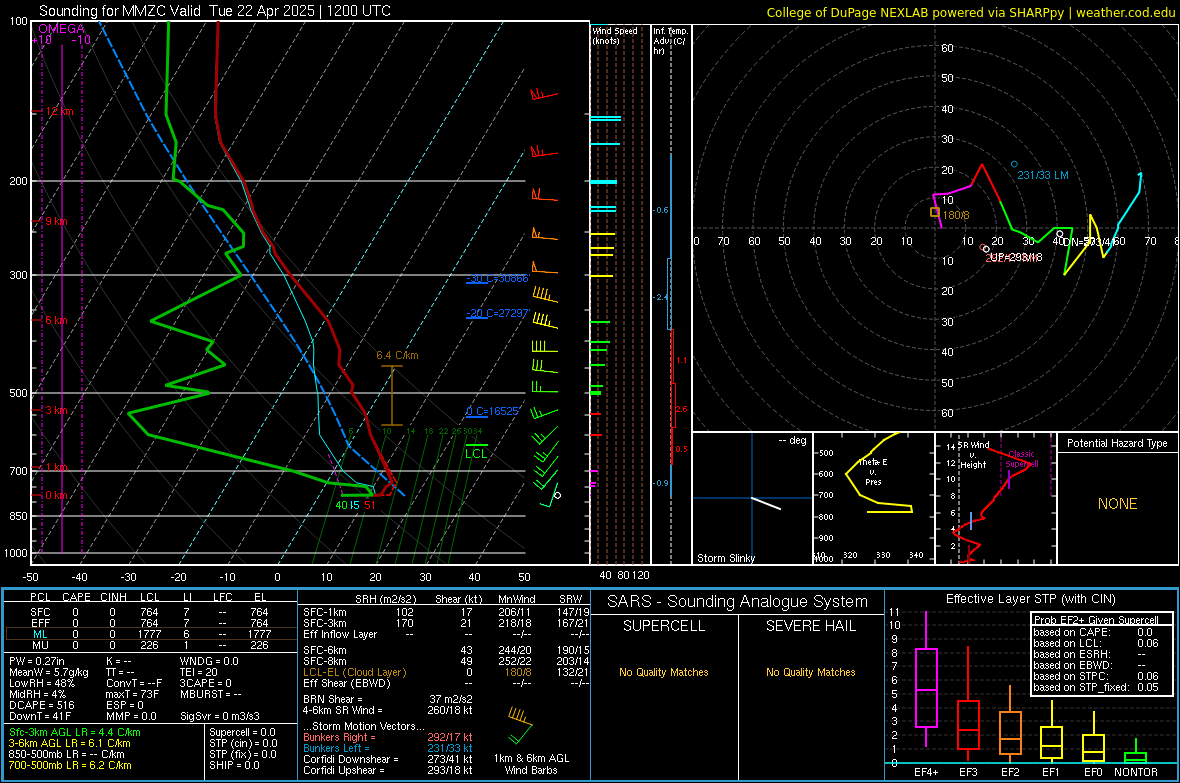Click the Theta-E v. Pres plot label
This screenshot has height=783, width=1180.
[x=873, y=472]
